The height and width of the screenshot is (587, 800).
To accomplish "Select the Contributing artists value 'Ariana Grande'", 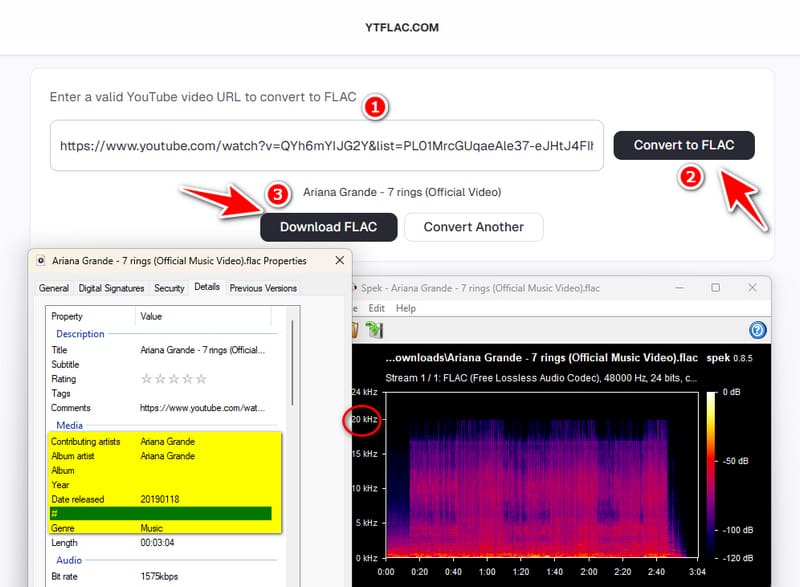I will (x=168, y=442).
